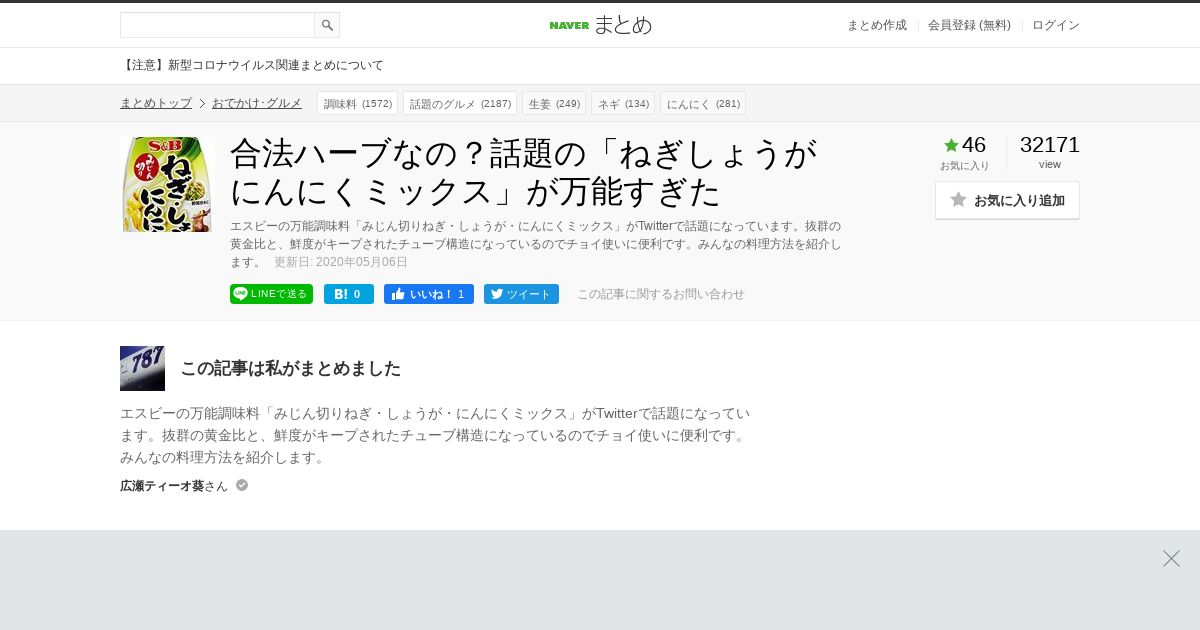The width and height of the screenshot is (1200, 630).
Task: Focus the search text box
Action: coord(217,25)
